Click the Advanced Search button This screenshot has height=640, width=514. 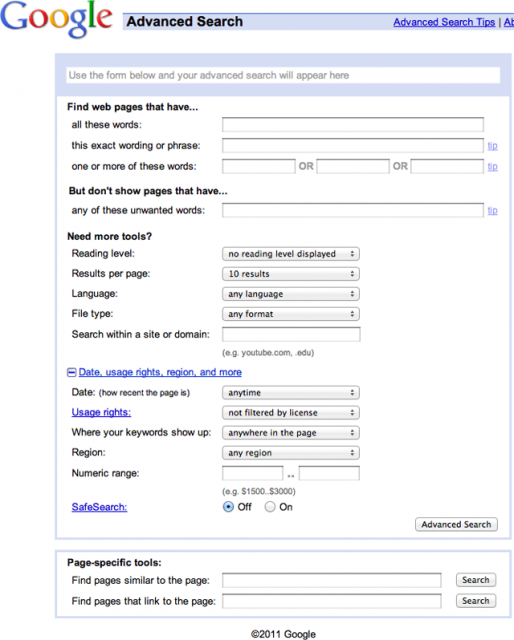tap(456, 524)
